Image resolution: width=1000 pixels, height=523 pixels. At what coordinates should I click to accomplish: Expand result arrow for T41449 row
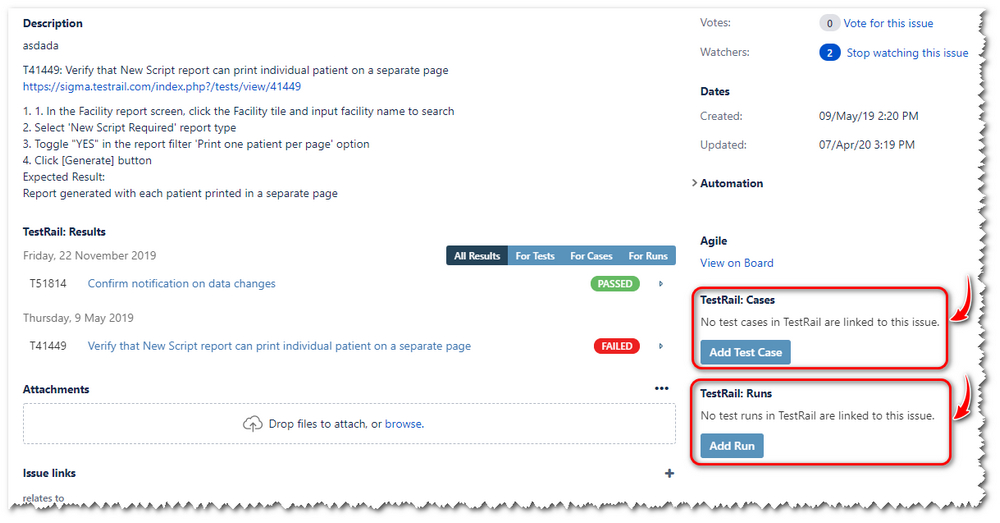click(661, 346)
